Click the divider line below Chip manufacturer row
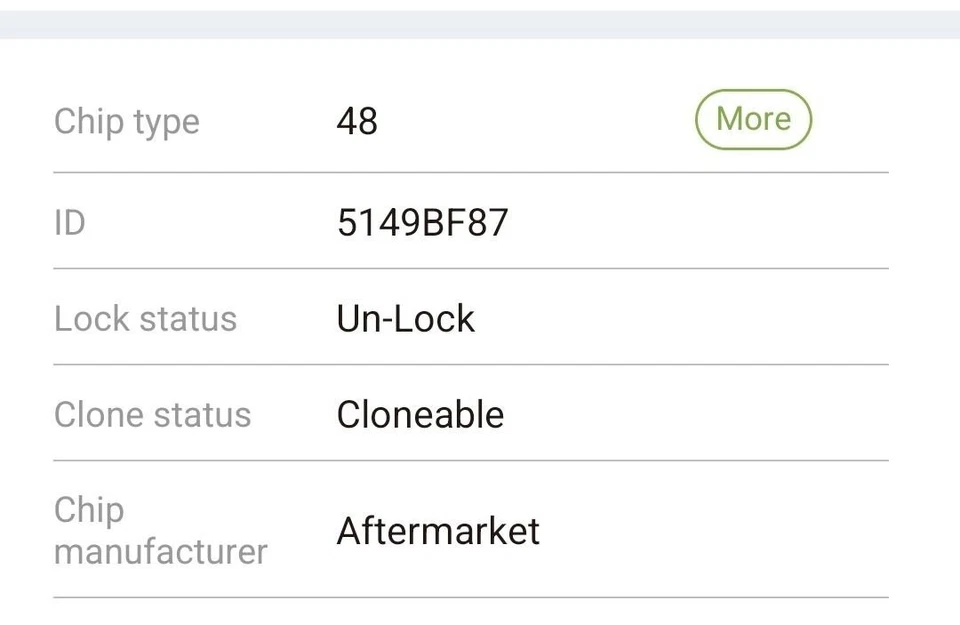The height and width of the screenshot is (625, 960). (x=470, y=598)
